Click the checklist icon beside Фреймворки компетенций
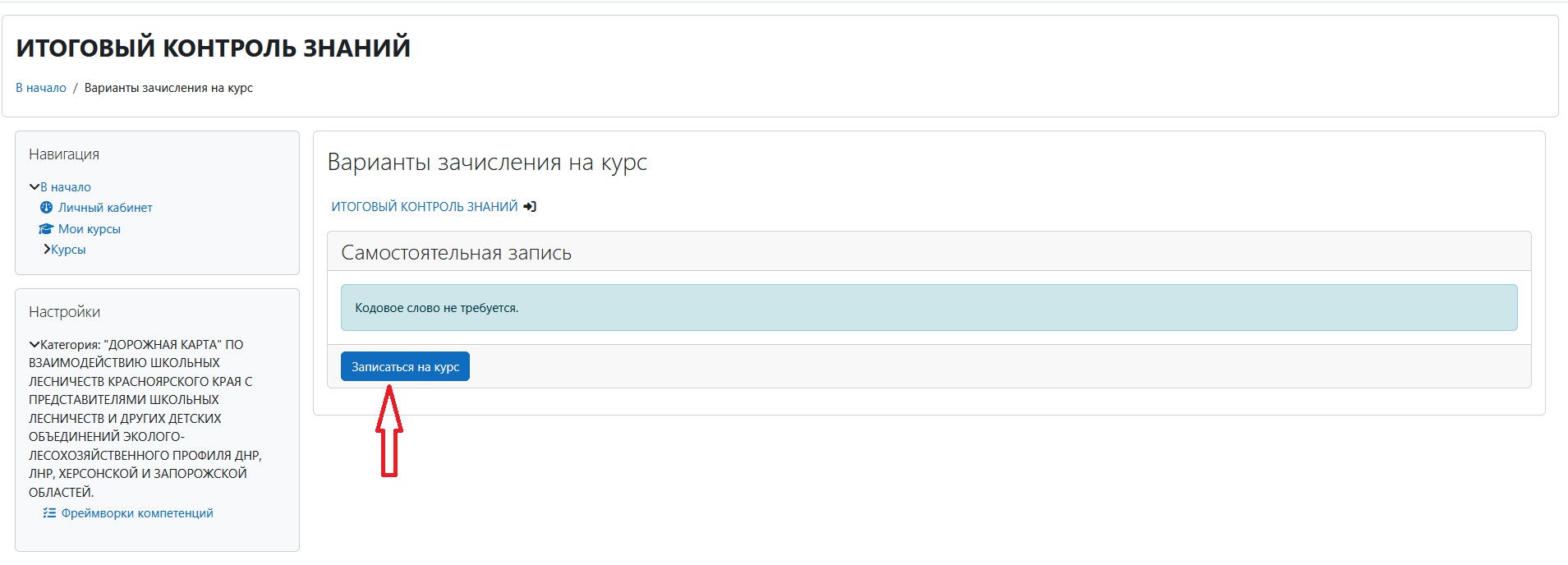 click(x=49, y=513)
